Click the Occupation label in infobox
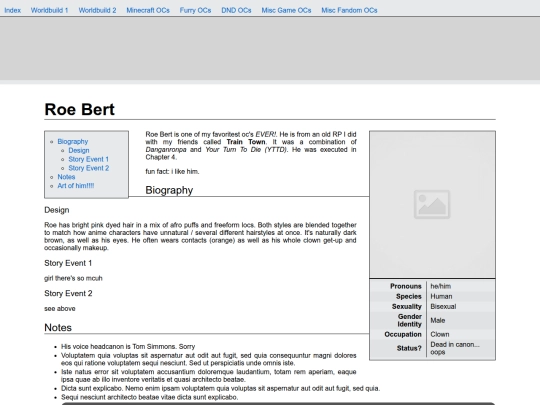Screen dimensions: 540x405 (x=403, y=334)
